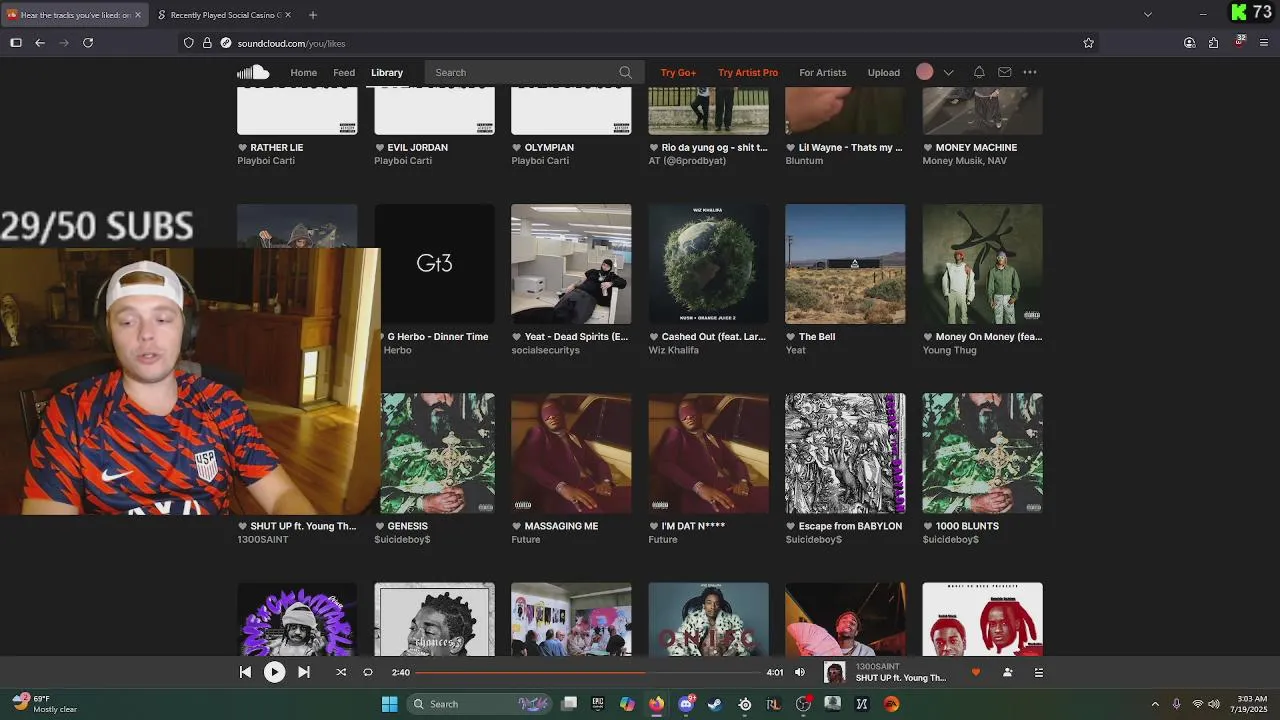Mute the volume speaker icon
The width and height of the screenshot is (1280, 720).
[799, 672]
